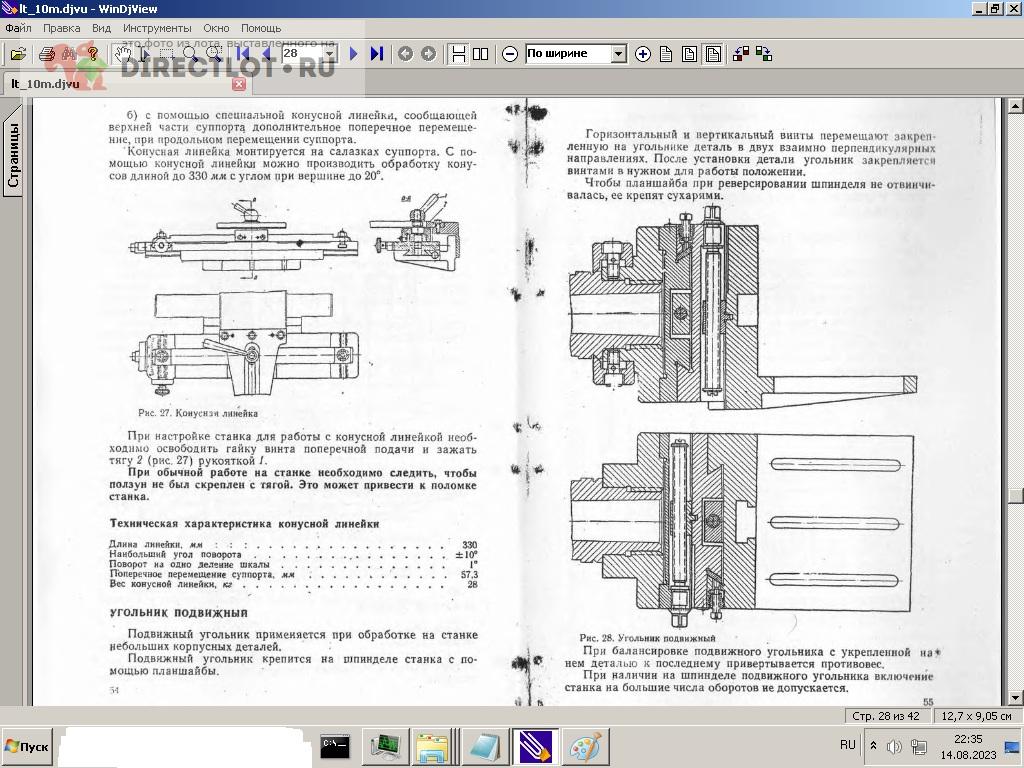Open the system monitor taskbar icon

[x=385, y=747]
